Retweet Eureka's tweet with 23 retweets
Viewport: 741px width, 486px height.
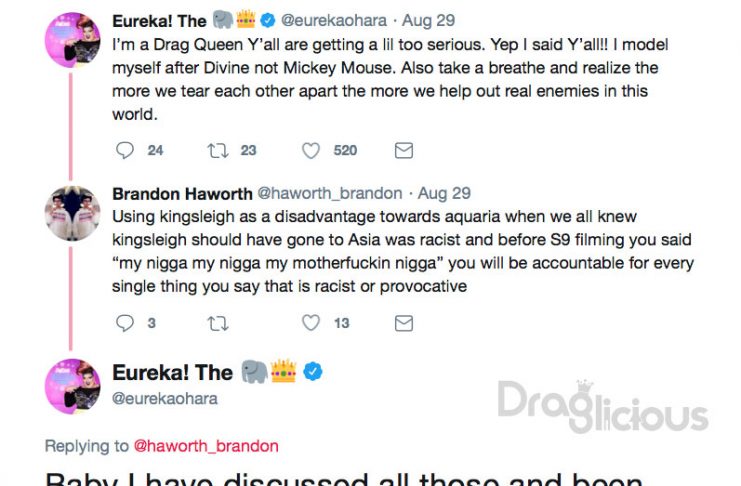tap(218, 151)
